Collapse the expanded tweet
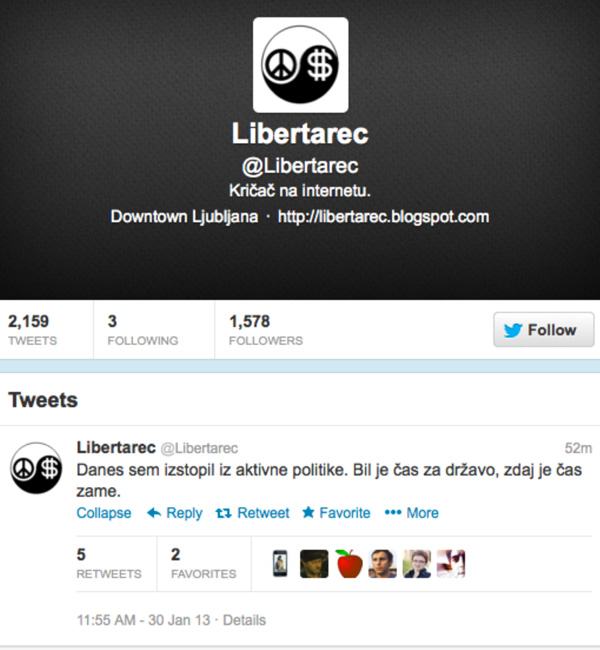 pos(104,513)
